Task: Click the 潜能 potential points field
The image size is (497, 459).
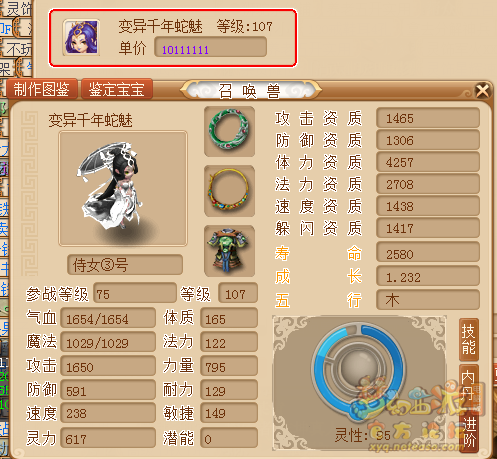Action: 229,438
